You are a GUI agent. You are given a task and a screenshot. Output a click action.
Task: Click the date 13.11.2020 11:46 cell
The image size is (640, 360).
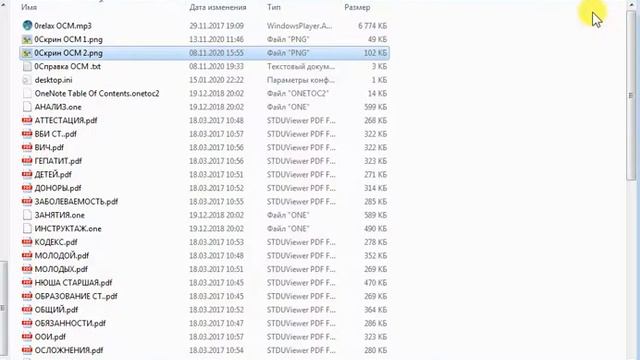(x=216, y=39)
